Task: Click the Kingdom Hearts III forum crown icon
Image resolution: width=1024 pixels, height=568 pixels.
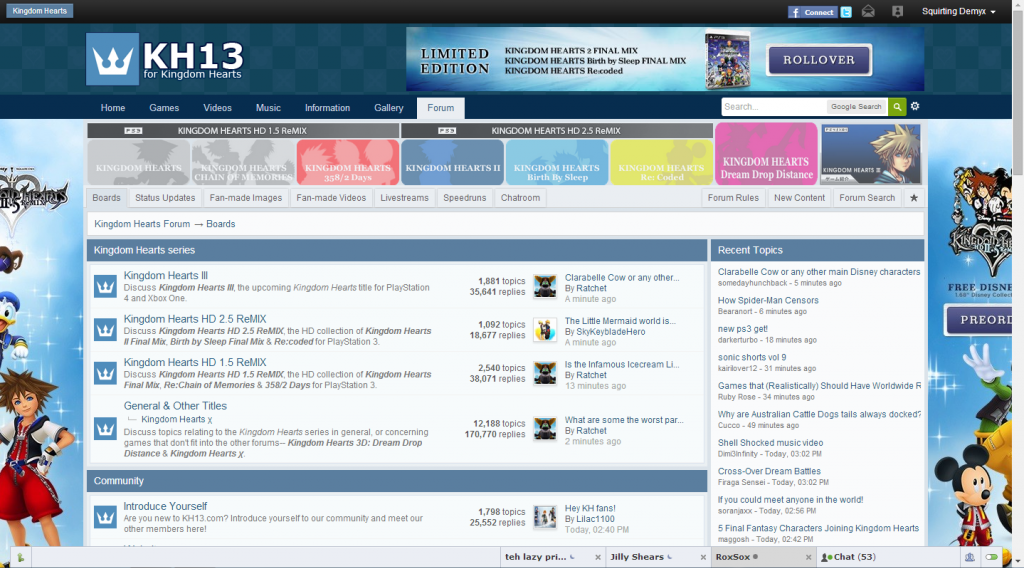Action: tap(106, 286)
